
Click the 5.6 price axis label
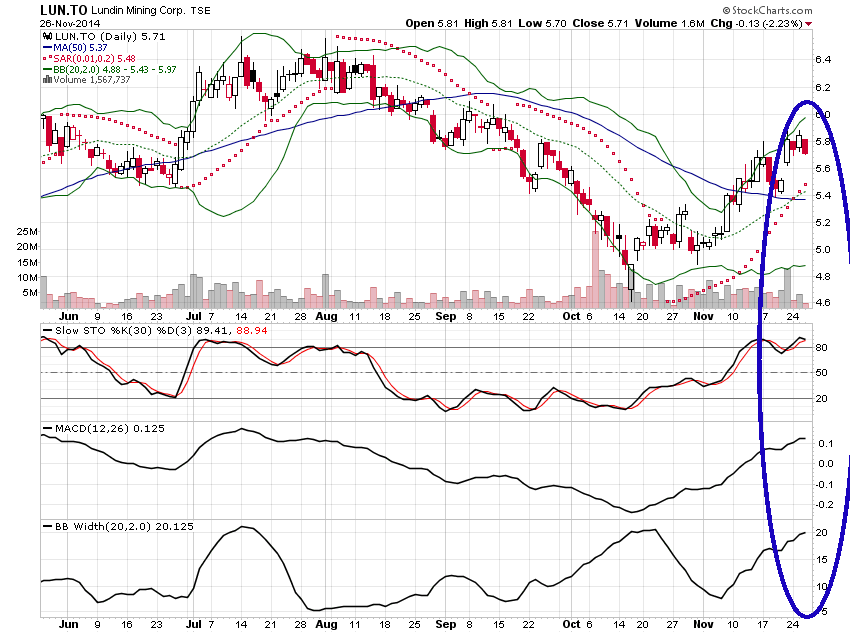823,169
